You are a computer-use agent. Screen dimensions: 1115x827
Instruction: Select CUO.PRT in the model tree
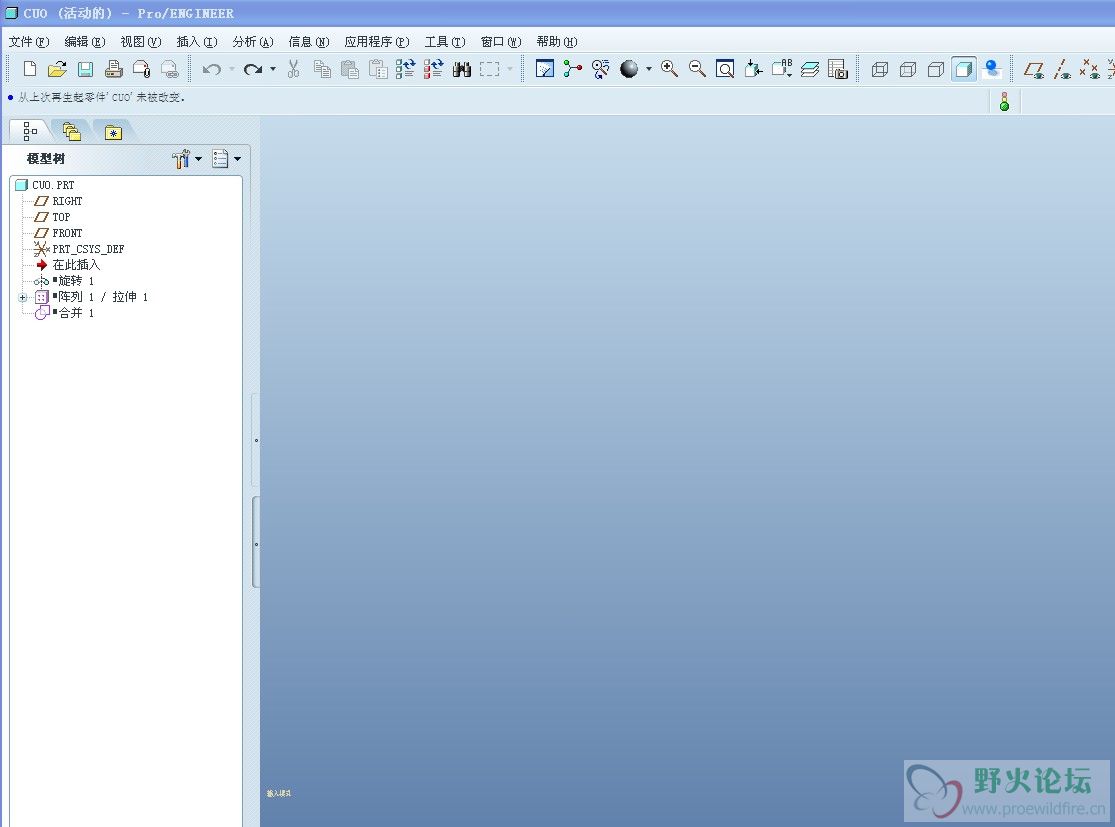click(x=45, y=185)
